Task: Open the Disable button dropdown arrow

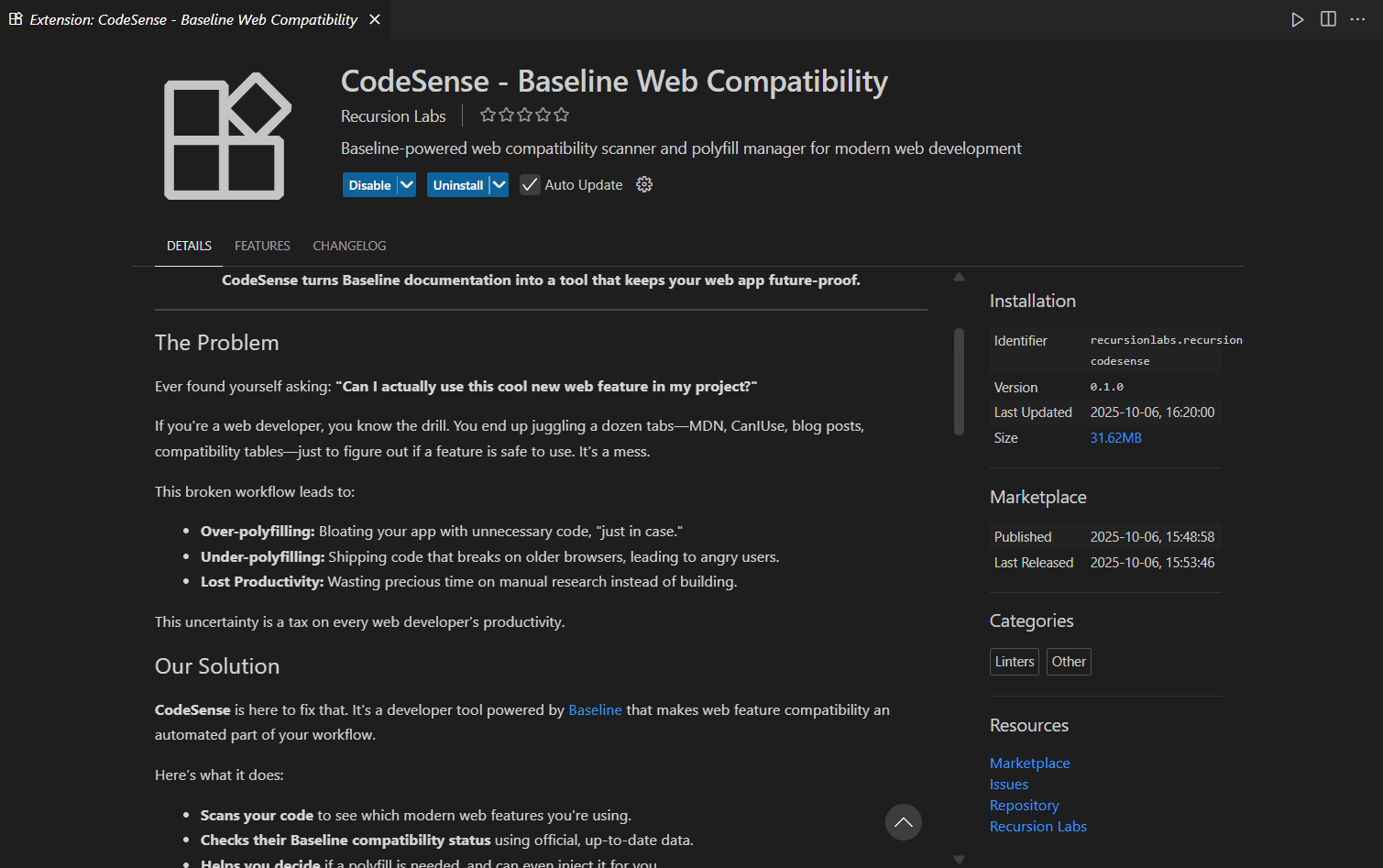Action: (406, 184)
